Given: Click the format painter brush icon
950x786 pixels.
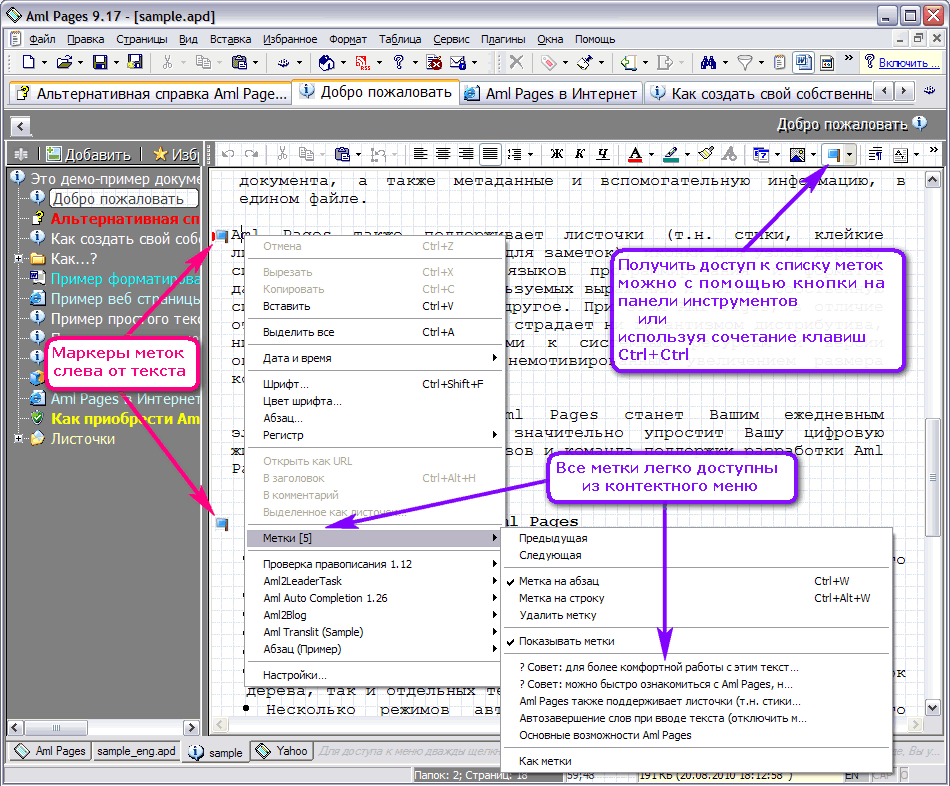Looking at the screenshot, I should point(706,154).
